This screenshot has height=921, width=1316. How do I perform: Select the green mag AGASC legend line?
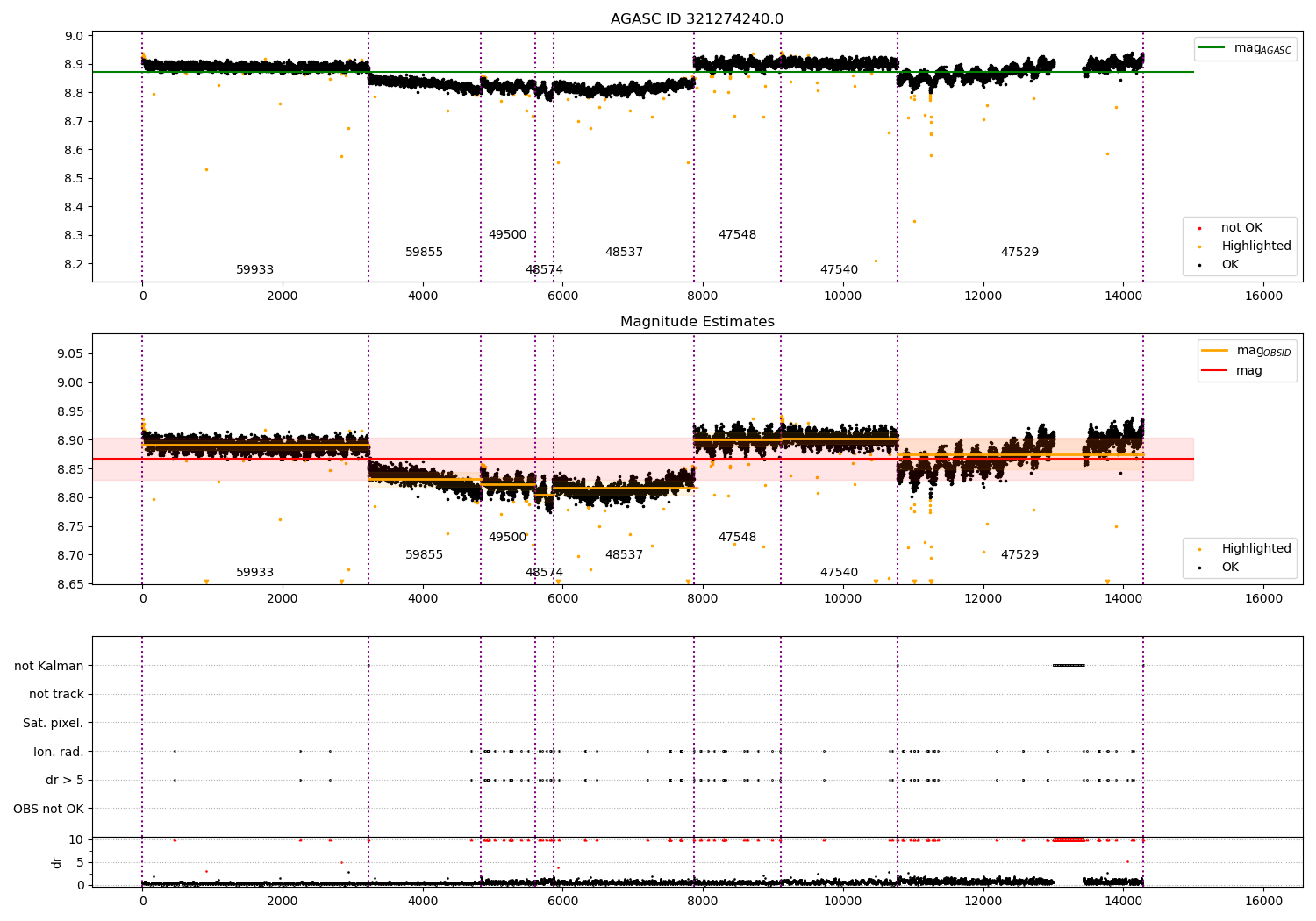(x=1212, y=48)
